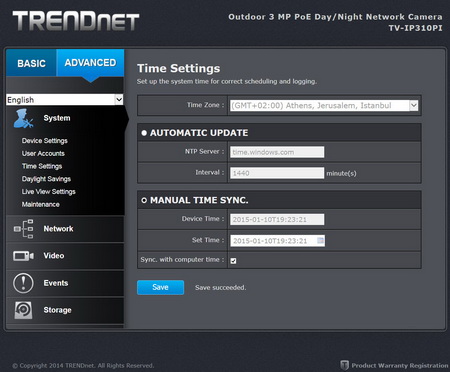Select the Manual Time Sync radio button
Screen dimensions: 450x372
pyautogui.click(x=144, y=200)
